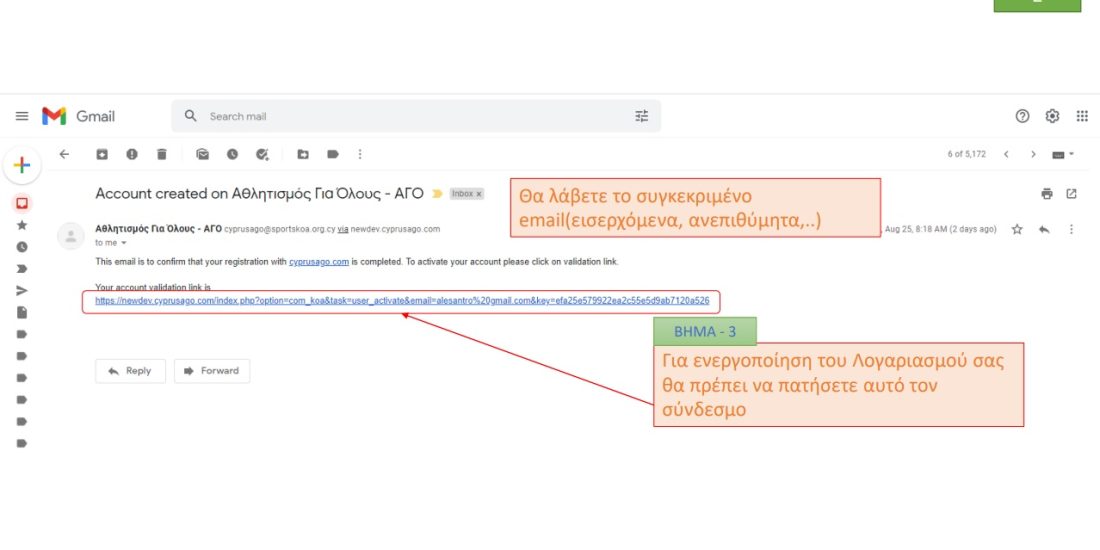Go back to inbox arrow
This screenshot has width=1100, height=550.
65,154
